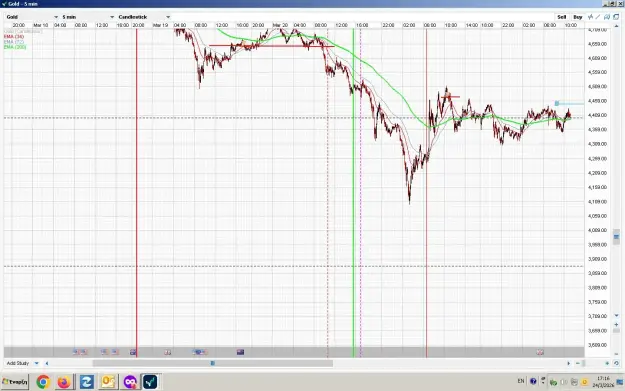Select the trend line drawing tool
Screen dimensions: 625x391
(598, 17)
